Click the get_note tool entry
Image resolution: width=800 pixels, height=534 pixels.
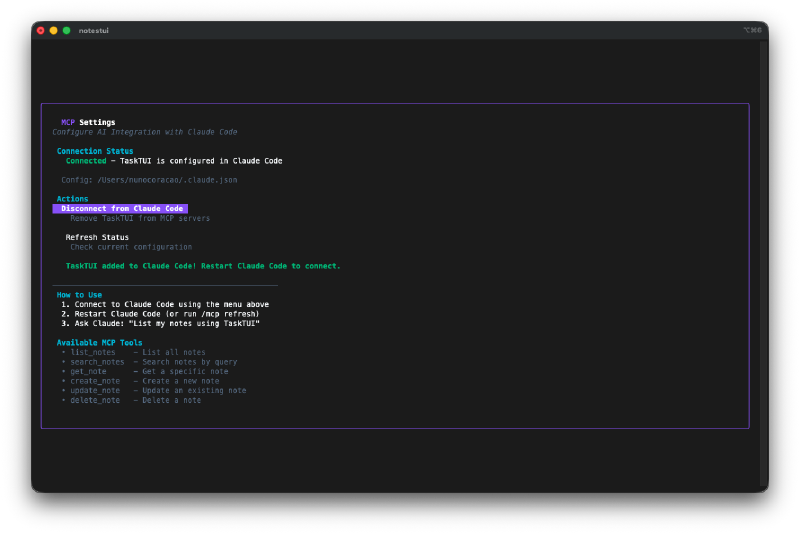click(144, 371)
